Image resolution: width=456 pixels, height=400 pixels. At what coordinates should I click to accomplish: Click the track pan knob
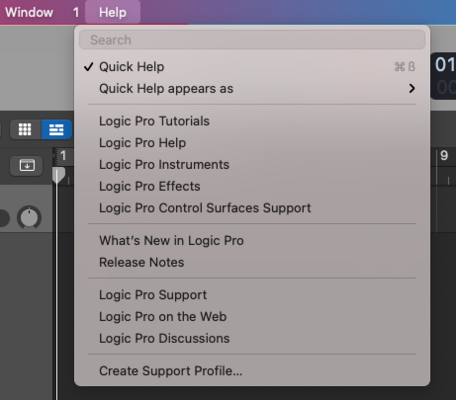(29, 218)
